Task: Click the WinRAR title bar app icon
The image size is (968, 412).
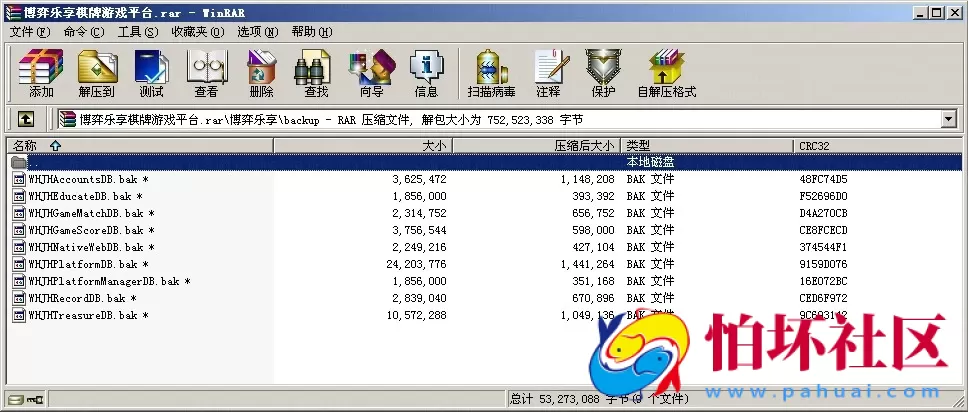Action: pos(13,12)
